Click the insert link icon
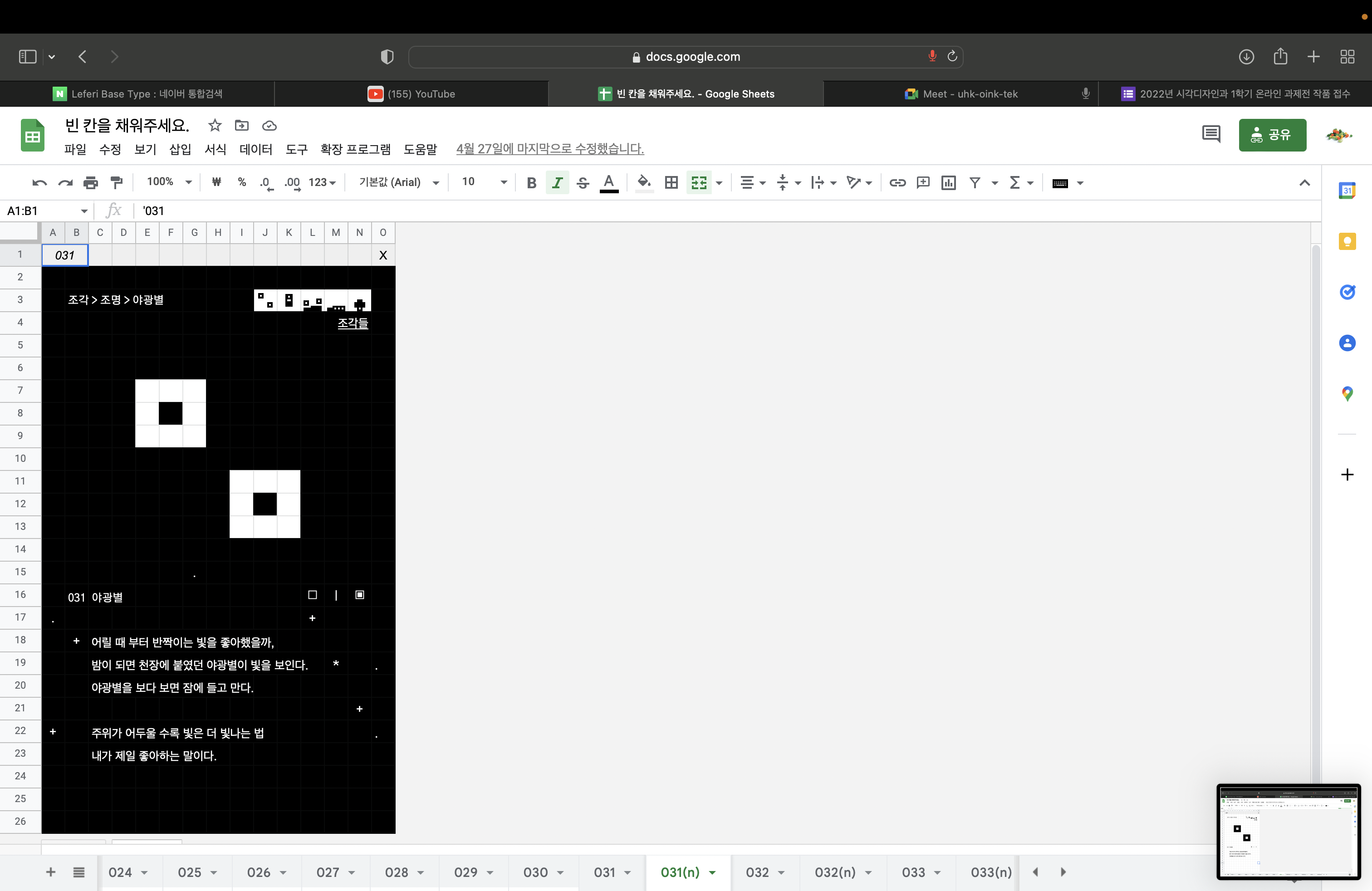This screenshot has height=891, width=1372. point(897,183)
